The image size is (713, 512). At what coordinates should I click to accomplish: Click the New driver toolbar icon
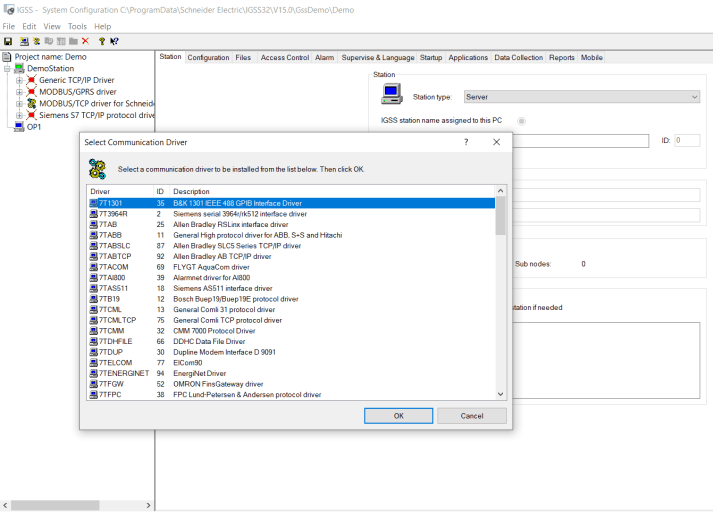pos(36,41)
